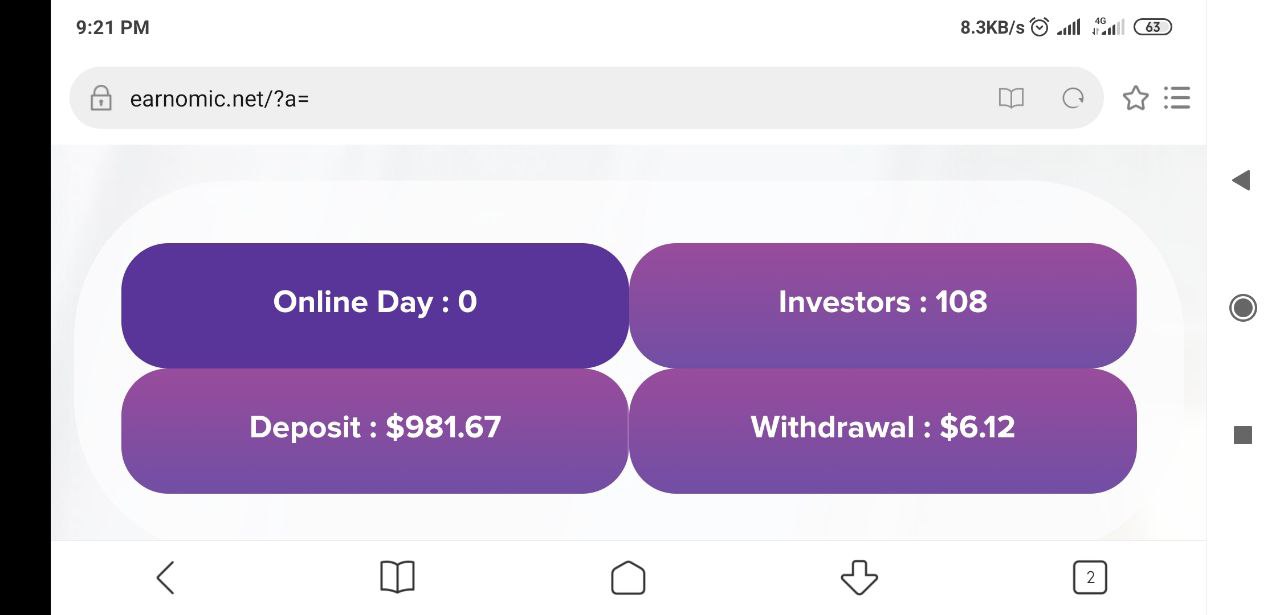Tap the alarm clock status icon
1280x615 pixels.
point(1040,27)
